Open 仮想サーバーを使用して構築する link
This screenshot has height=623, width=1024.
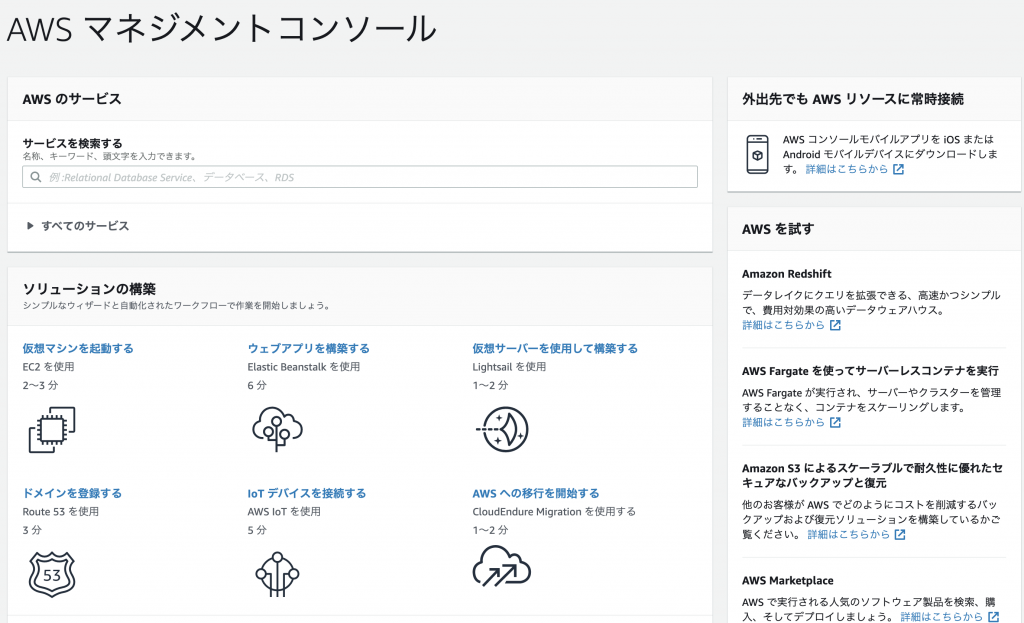point(555,348)
